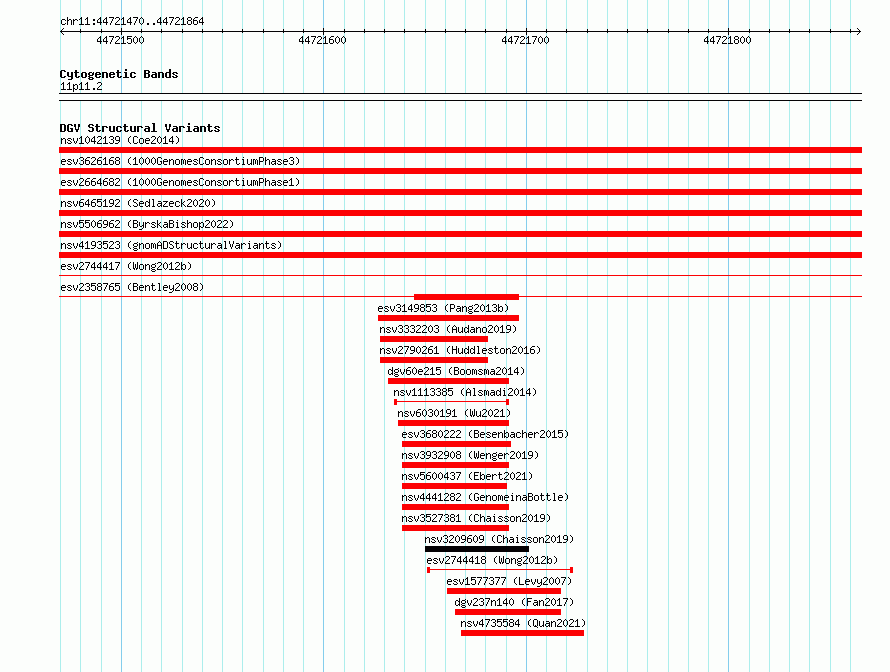Select nsv2790261 (Huddleston2016) variant
The width and height of the screenshot is (890, 672).
pyautogui.click(x=460, y=350)
